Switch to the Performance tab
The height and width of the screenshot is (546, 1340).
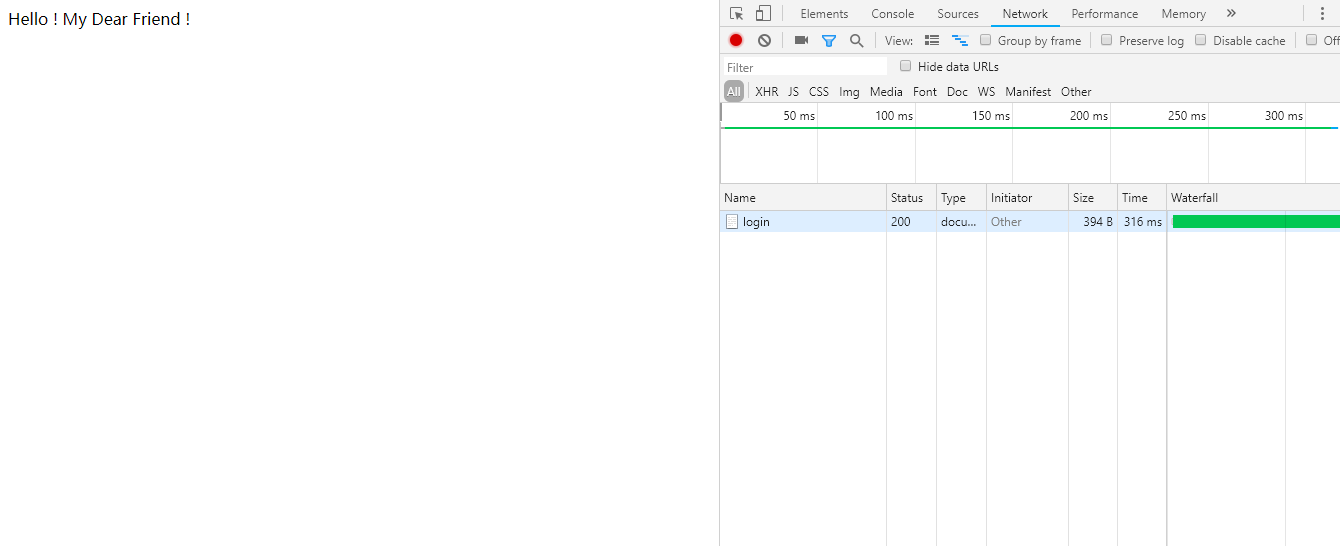tap(1104, 14)
